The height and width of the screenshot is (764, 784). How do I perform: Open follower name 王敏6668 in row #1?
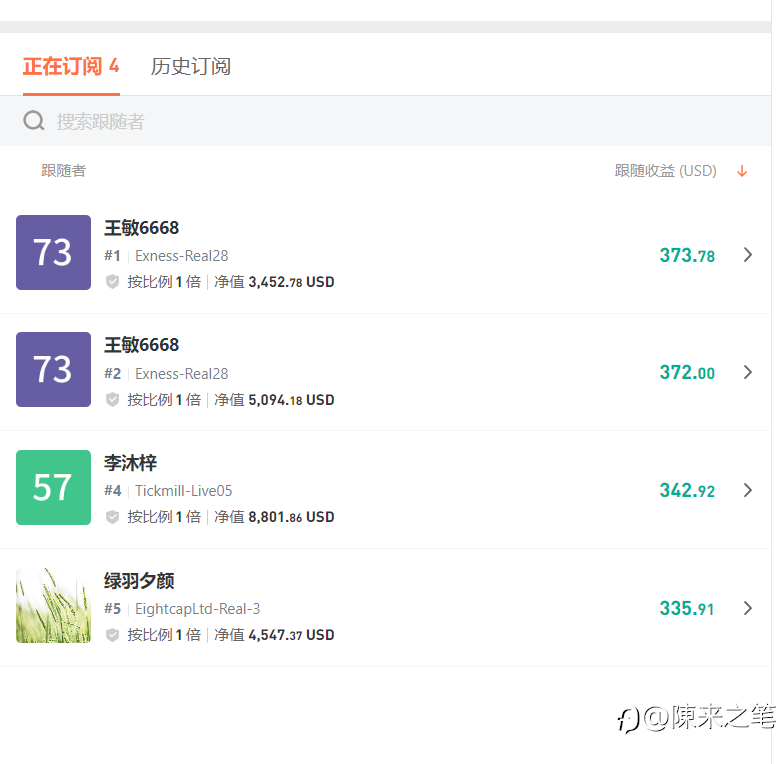(142, 228)
